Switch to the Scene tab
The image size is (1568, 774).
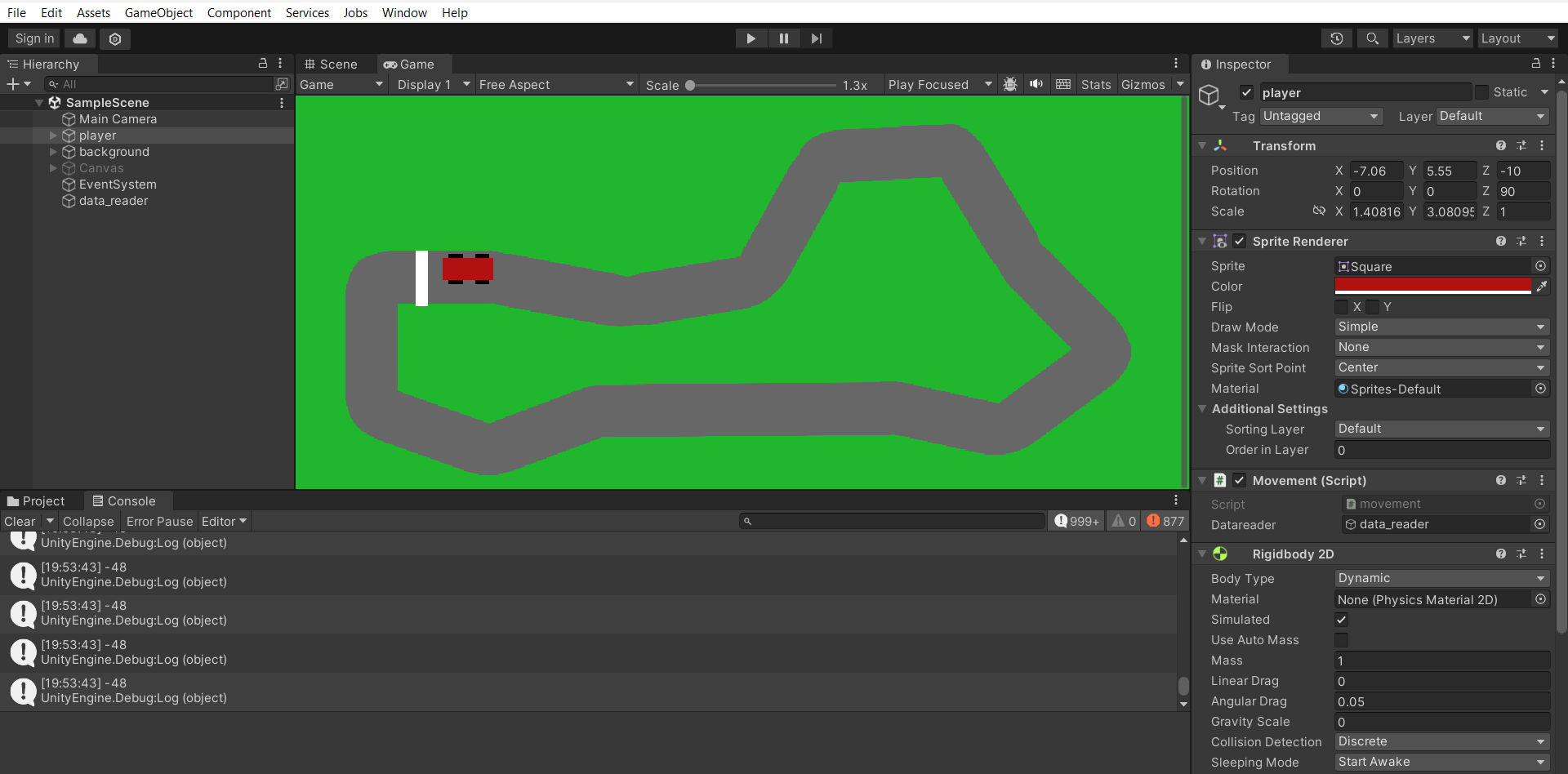332,64
